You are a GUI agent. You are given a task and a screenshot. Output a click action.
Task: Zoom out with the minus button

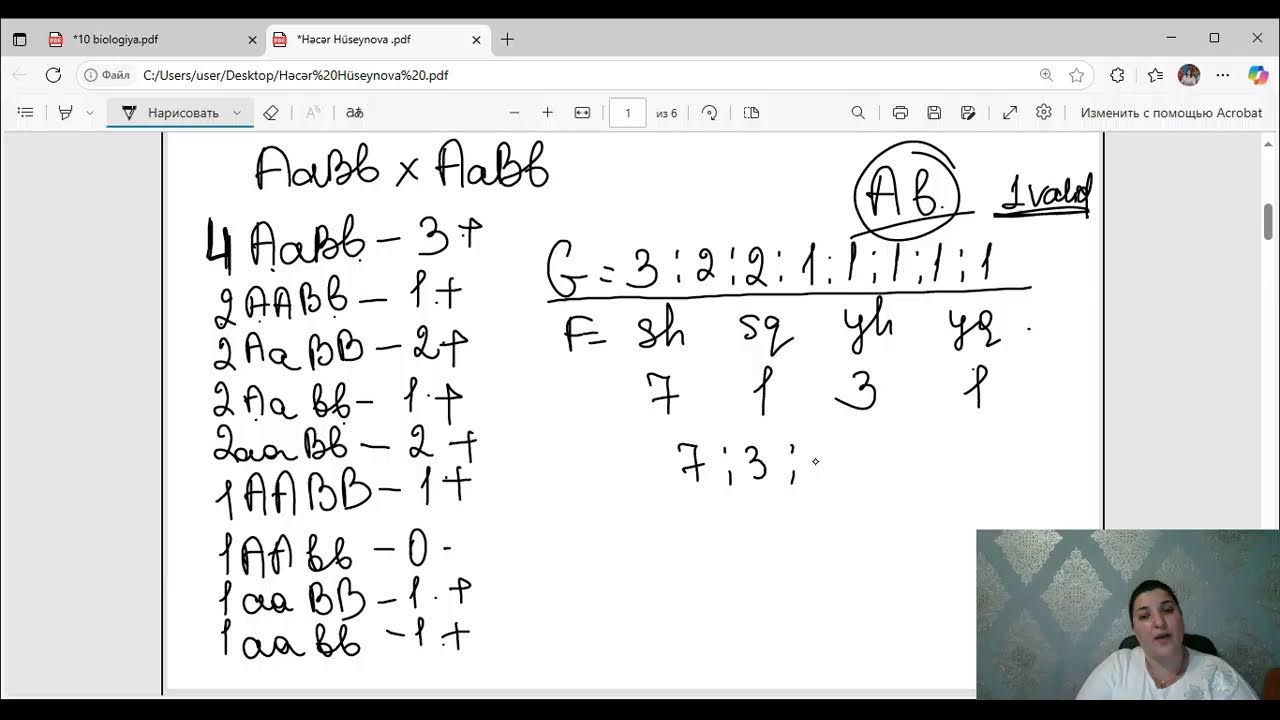[x=514, y=113]
